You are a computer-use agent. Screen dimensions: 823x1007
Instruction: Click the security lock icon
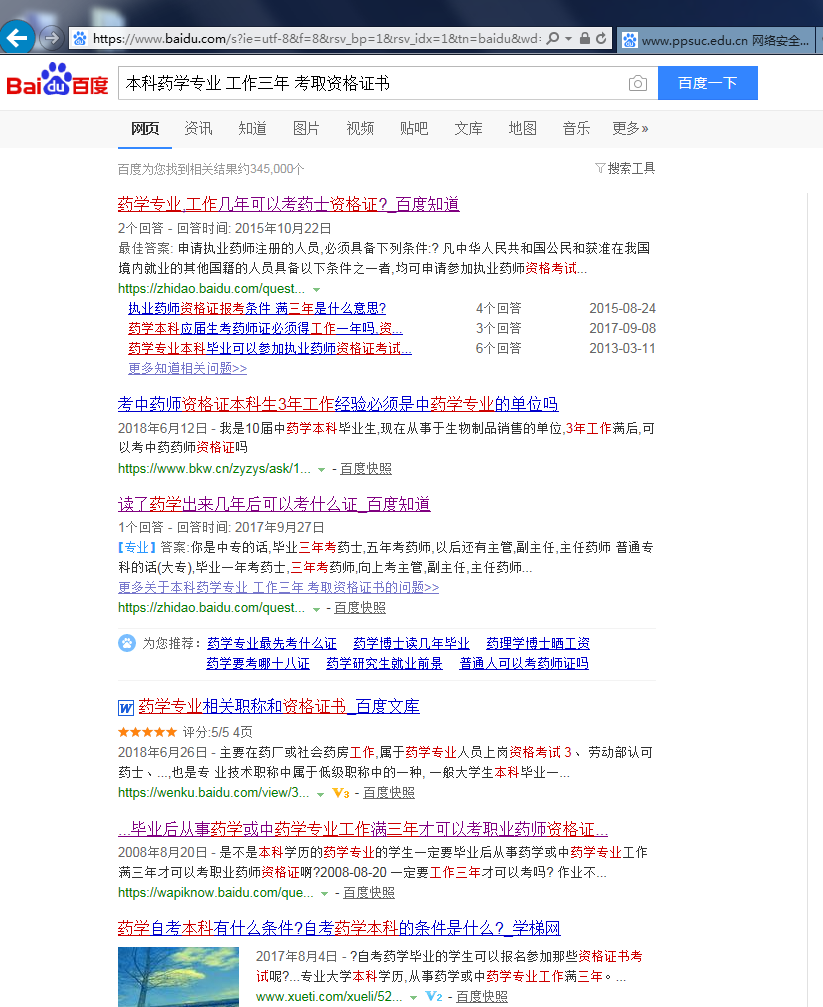click(x=585, y=39)
